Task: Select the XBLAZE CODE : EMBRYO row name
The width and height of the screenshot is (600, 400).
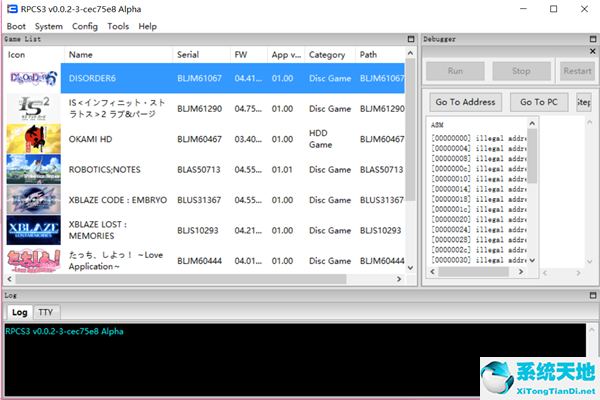Action: [x=118, y=200]
